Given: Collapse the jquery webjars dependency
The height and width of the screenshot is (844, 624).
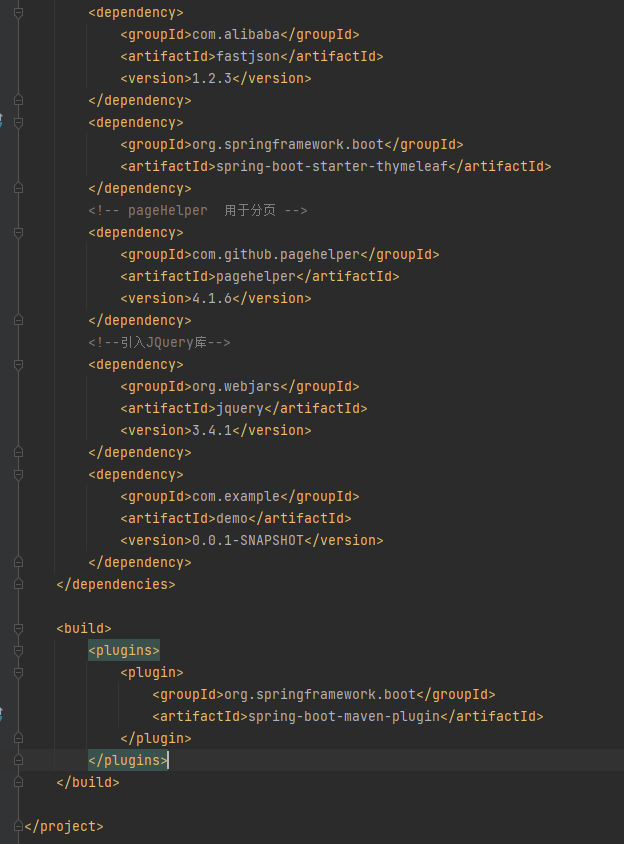Looking at the screenshot, I should click(18, 364).
